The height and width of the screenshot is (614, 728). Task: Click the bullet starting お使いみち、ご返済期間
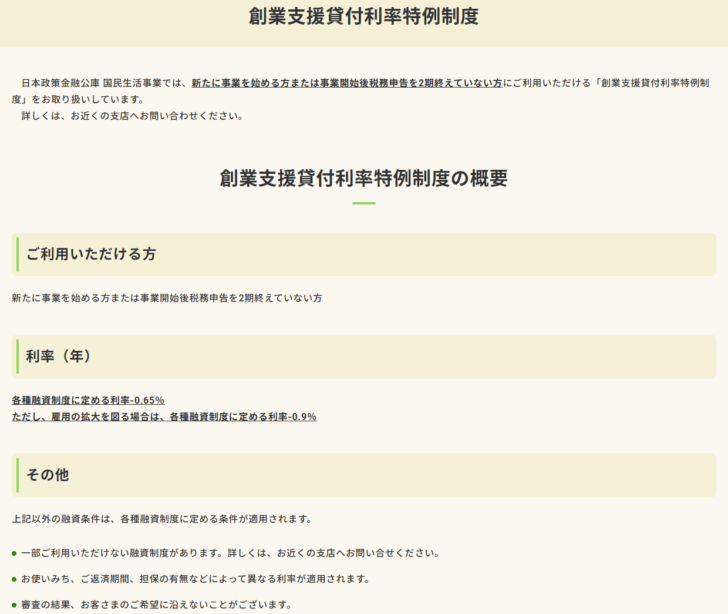pos(195,579)
